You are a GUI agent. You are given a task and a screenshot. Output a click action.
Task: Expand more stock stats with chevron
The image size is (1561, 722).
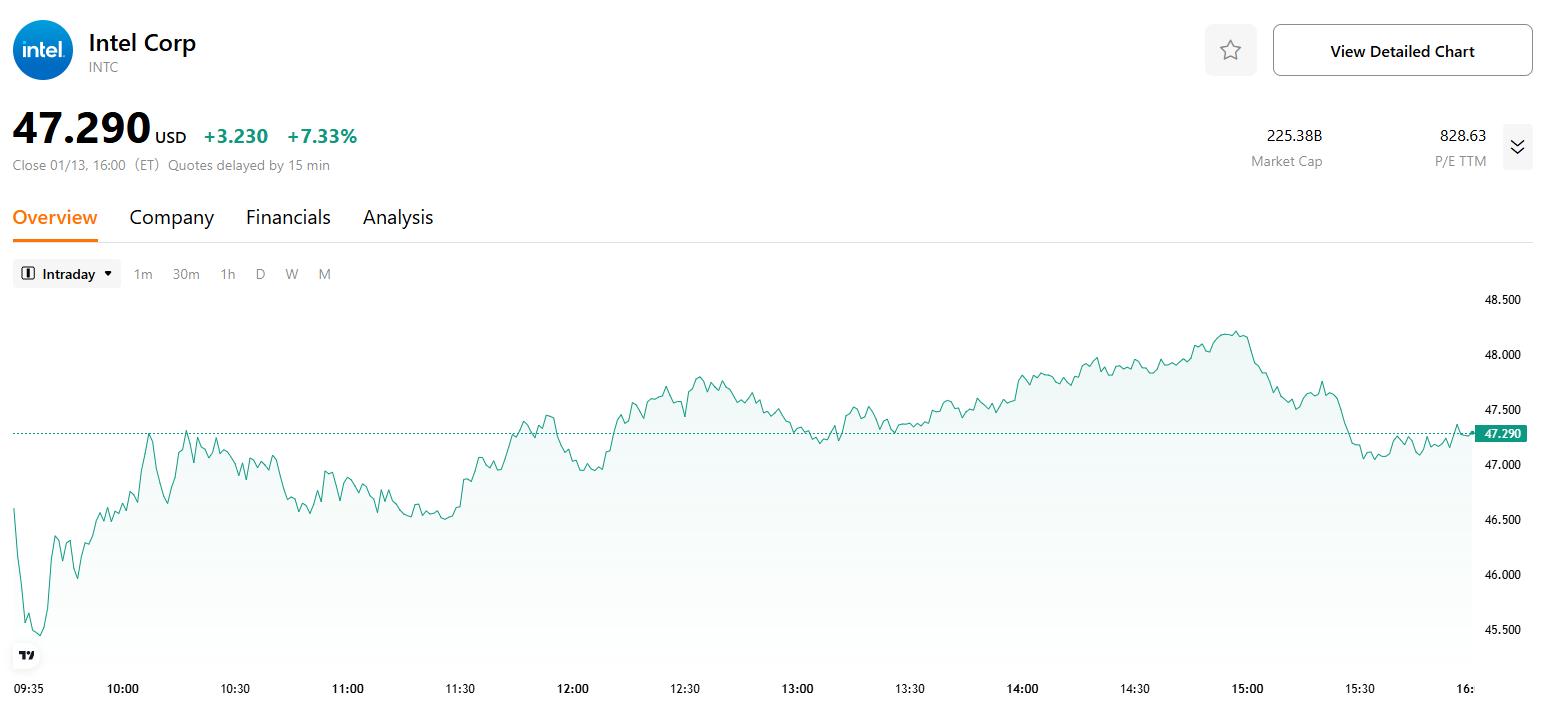pos(1517,147)
